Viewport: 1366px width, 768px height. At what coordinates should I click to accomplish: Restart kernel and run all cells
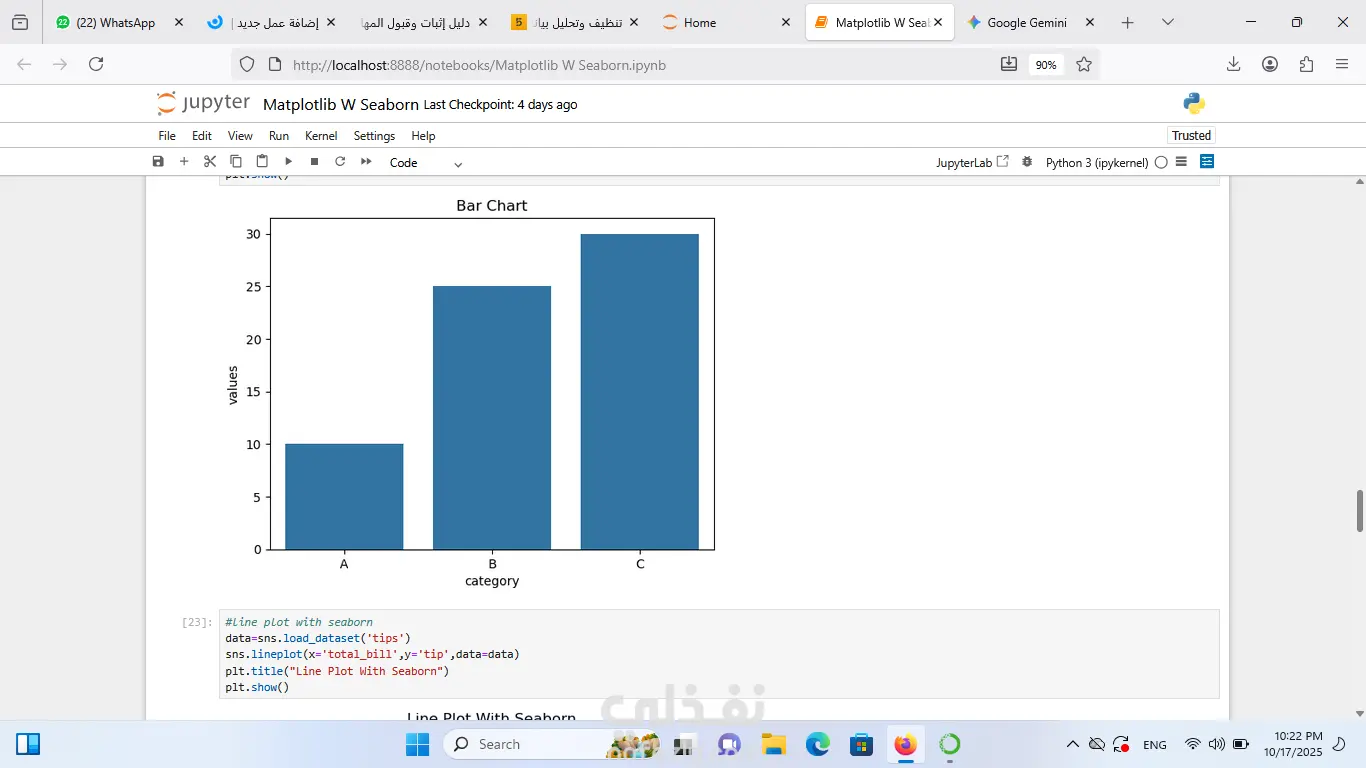pyautogui.click(x=366, y=162)
